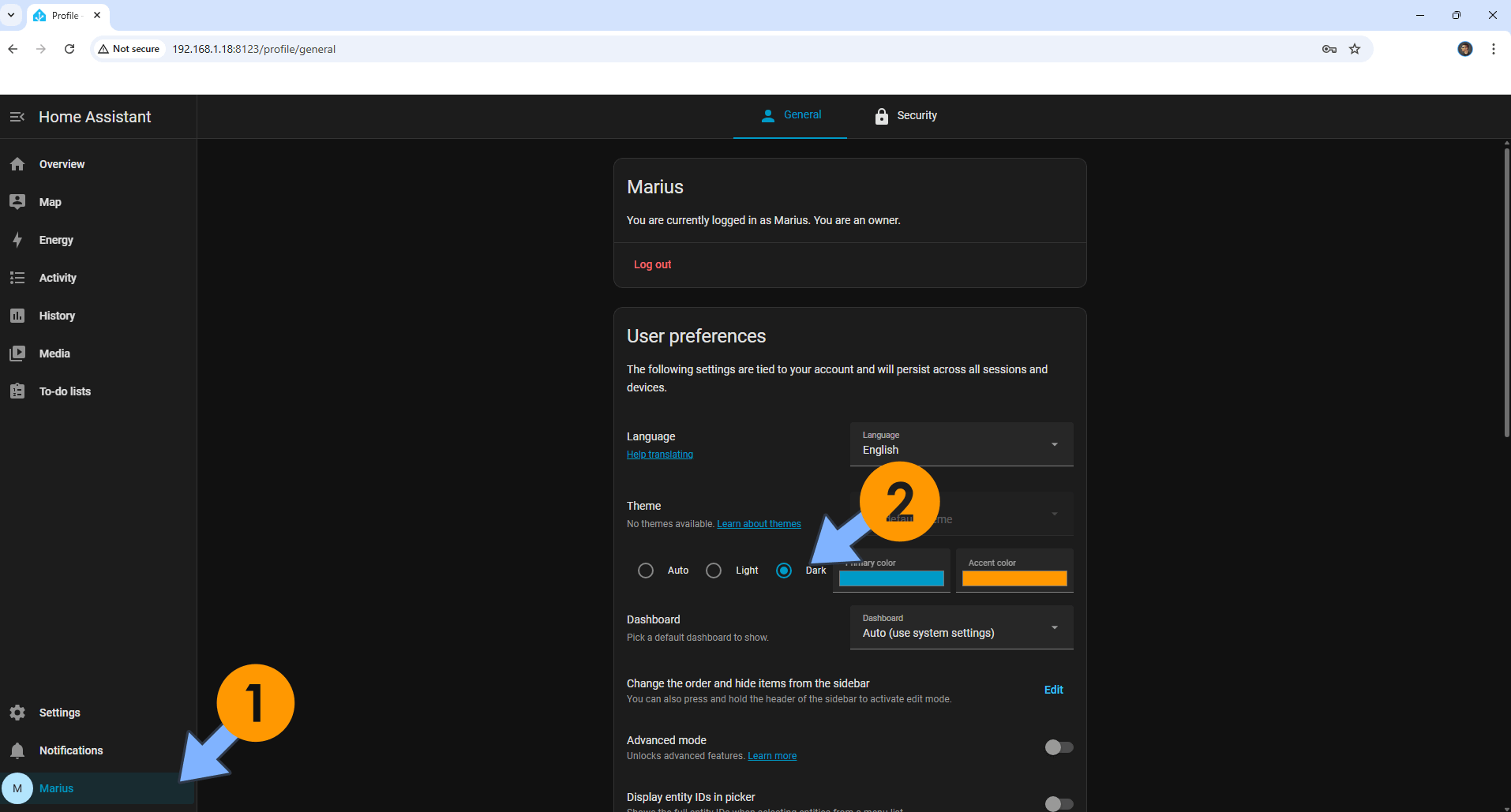This screenshot has height=812, width=1511.
Task: Switch to the General tab
Action: click(790, 115)
